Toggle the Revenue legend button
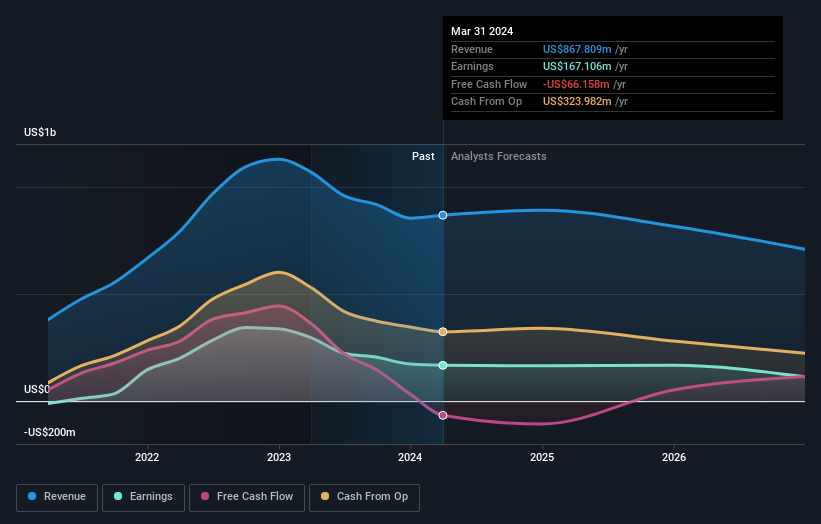Image resolution: width=821 pixels, height=524 pixels. [57, 497]
